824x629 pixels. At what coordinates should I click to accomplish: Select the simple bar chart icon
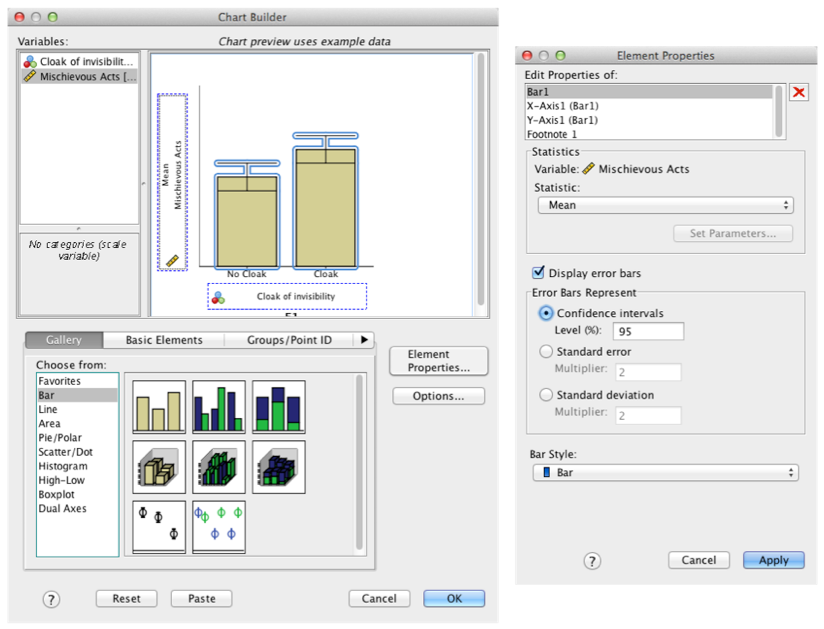[159, 406]
